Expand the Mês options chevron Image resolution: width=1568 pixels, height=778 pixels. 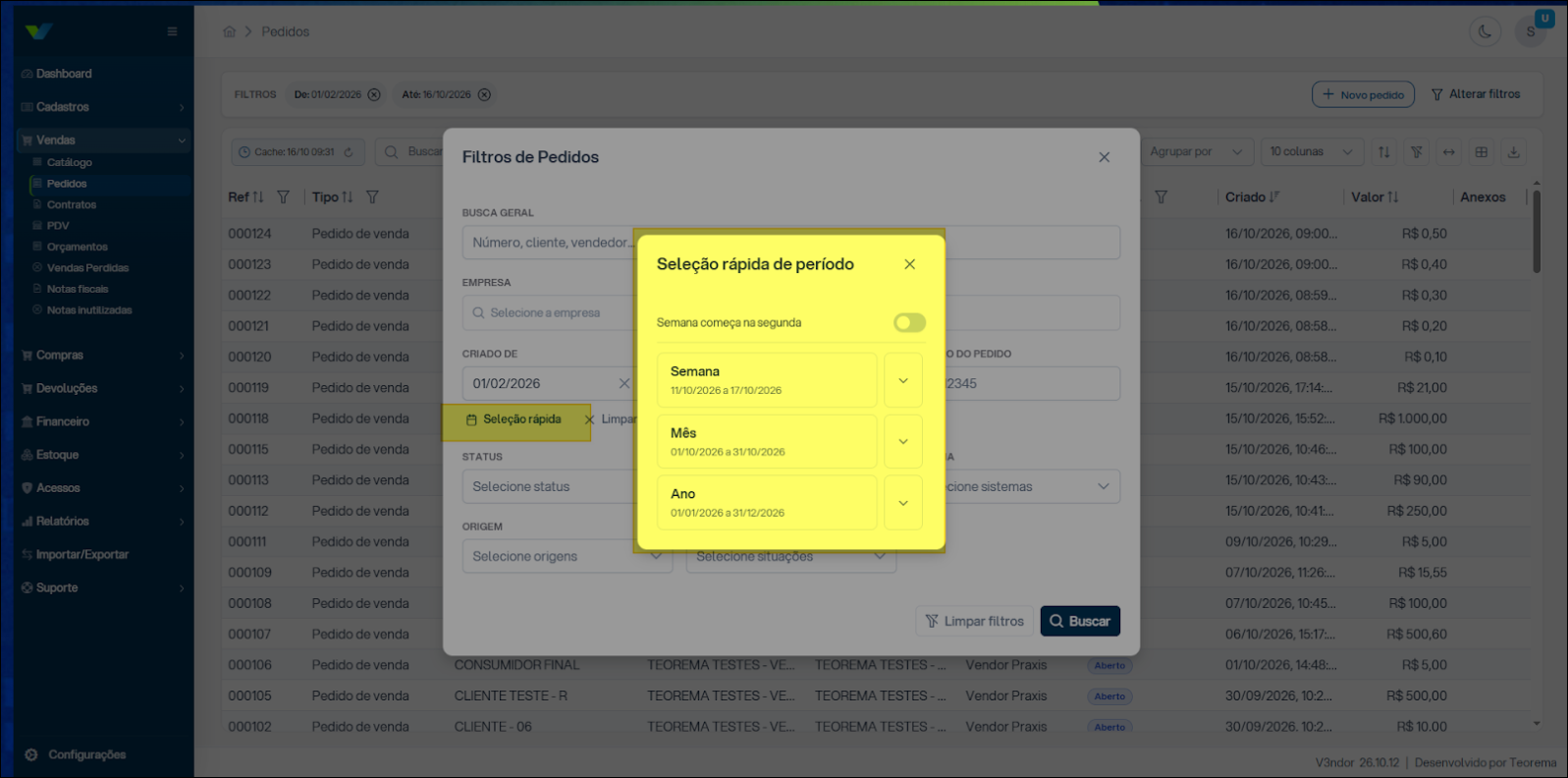[x=903, y=441]
